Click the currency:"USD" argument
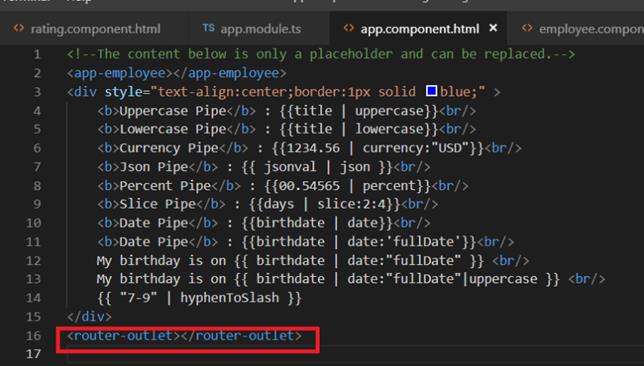The image size is (644, 366). click(416, 148)
